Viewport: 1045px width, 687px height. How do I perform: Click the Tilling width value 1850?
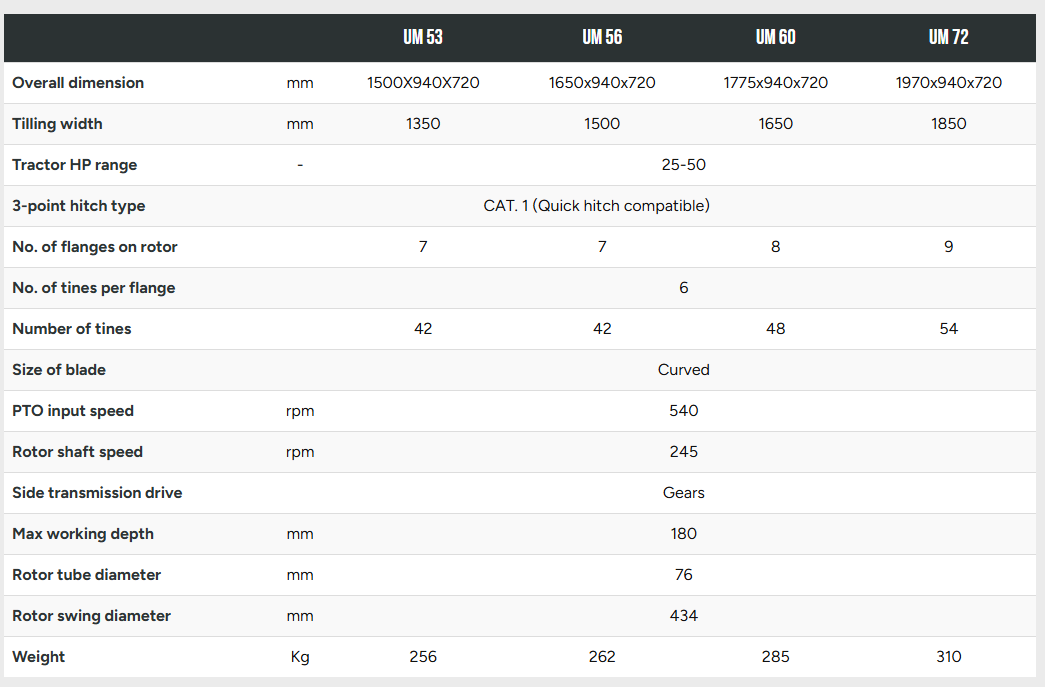(x=949, y=124)
